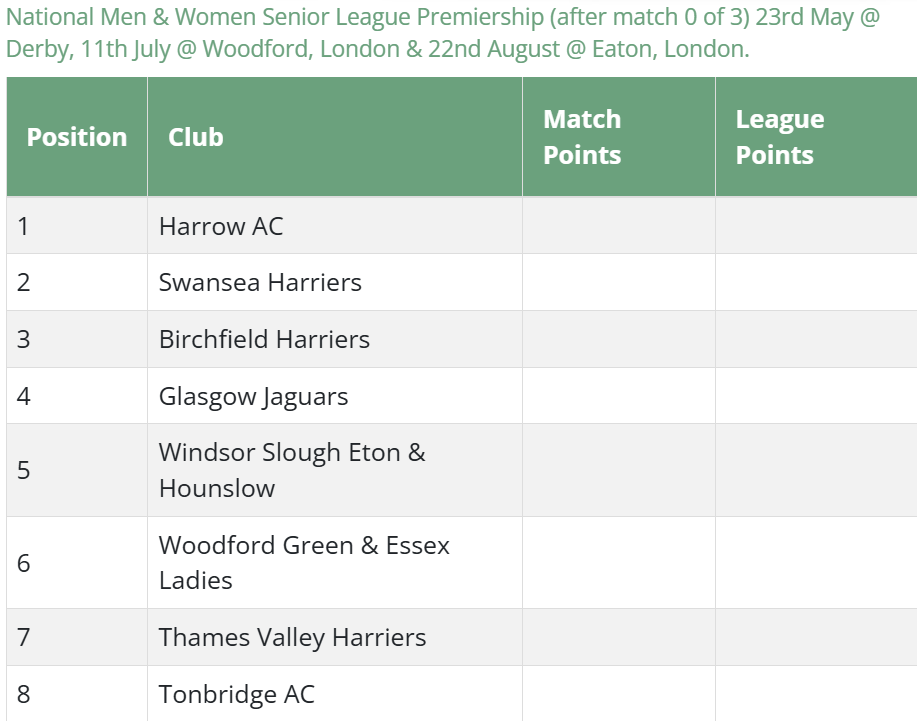Select Windsor Slough Eton & Hounslow cell
This screenshot has height=721, width=917.
[x=292, y=470]
